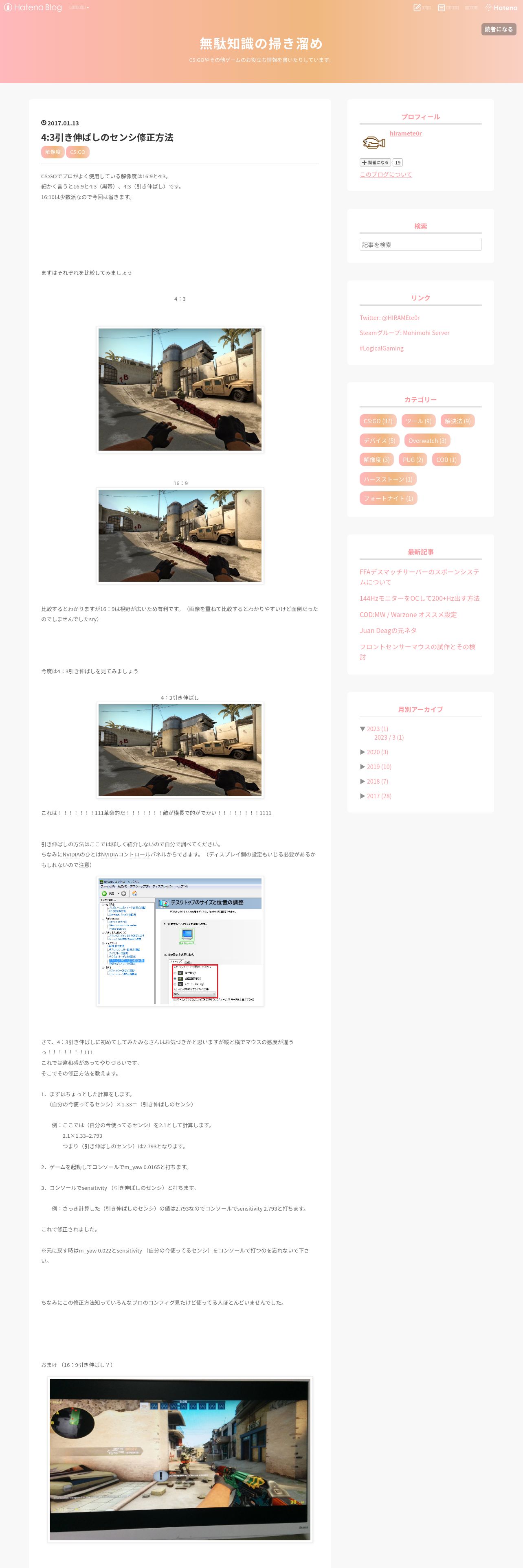The height and width of the screenshot is (1568, 523).
Task: Expand the 2018 archive triangle
Action: (362, 781)
